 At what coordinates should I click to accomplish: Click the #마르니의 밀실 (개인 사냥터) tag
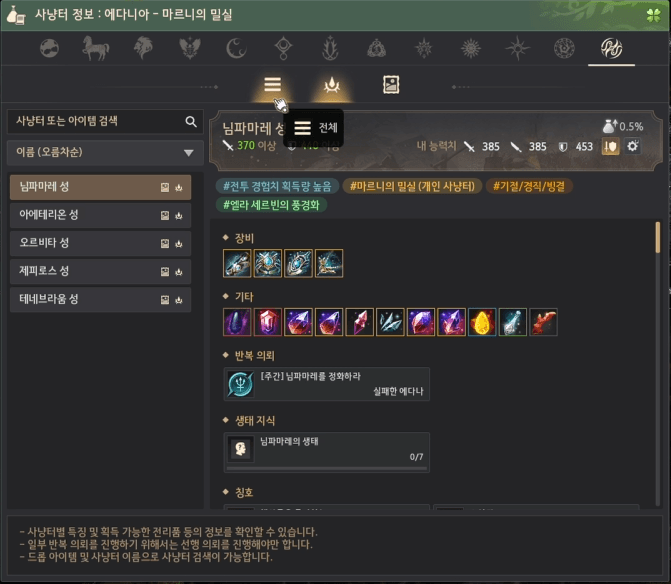pos(412,186)
